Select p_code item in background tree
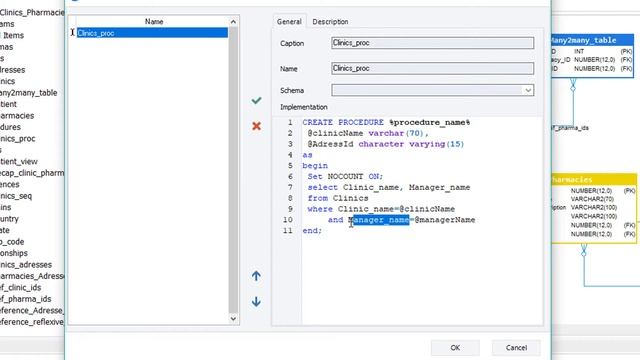Viewport: 640px width, 360px height. 12,242
